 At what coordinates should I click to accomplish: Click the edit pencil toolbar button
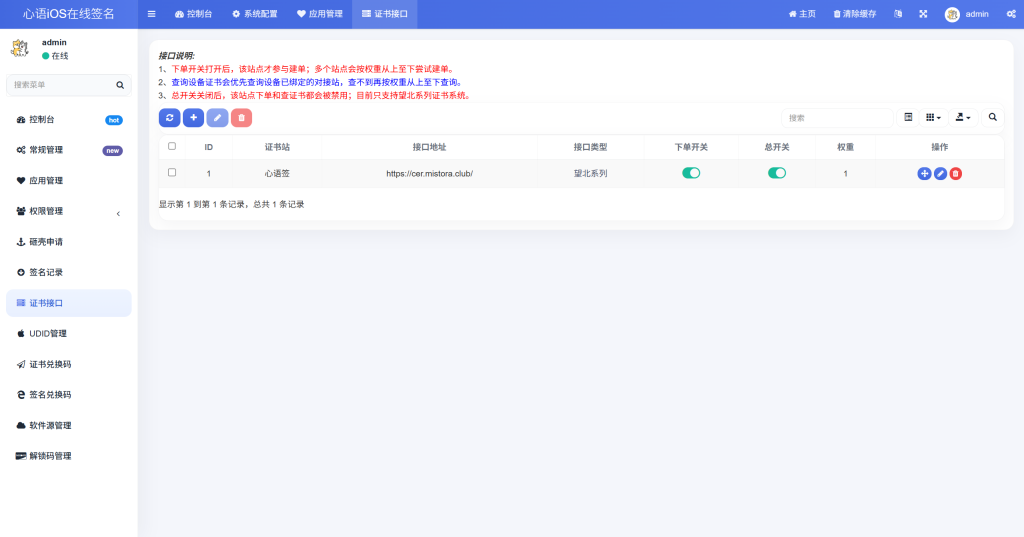217,118
